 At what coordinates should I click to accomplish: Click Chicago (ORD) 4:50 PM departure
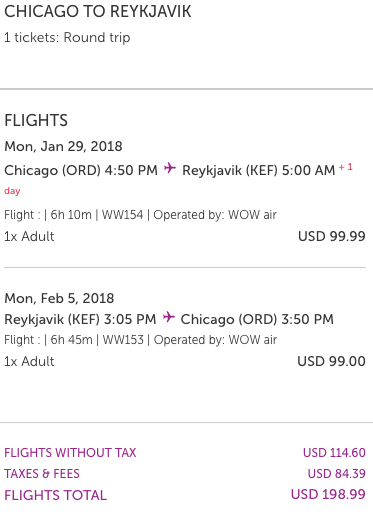click(x=81, y=170)
